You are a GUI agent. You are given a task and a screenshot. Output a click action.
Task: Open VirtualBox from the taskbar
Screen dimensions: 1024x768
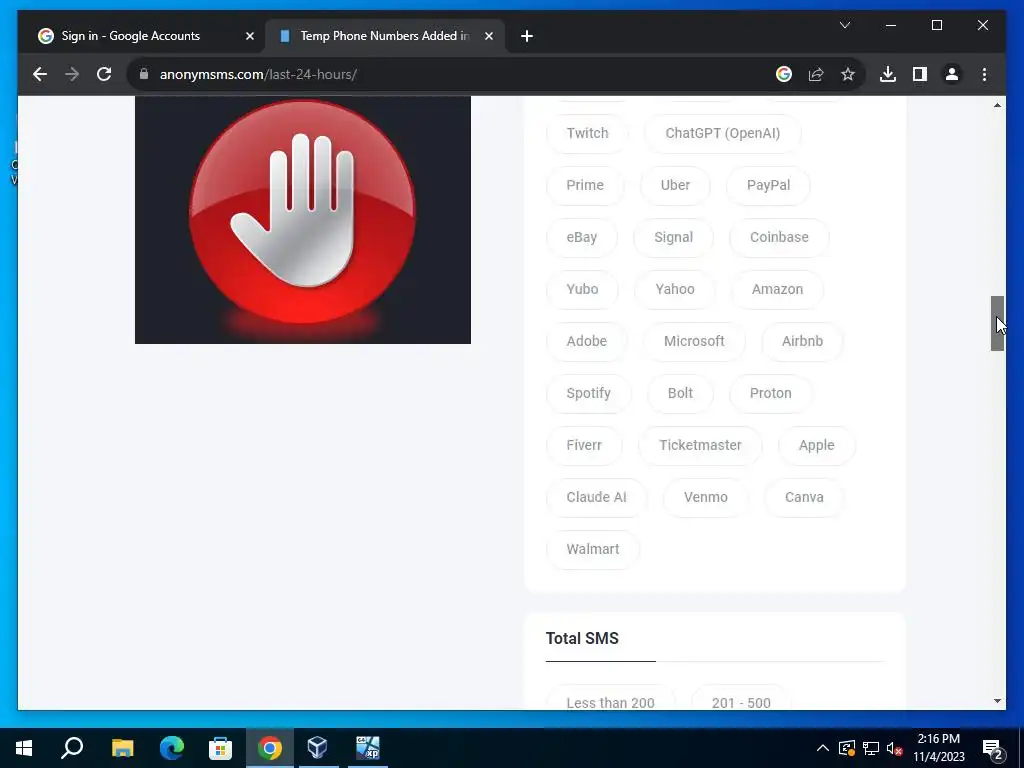point(317,748)
